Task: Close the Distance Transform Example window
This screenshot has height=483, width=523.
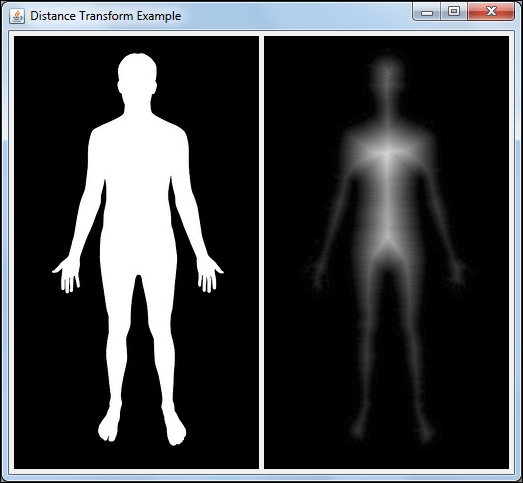Action: coord(491,12)
